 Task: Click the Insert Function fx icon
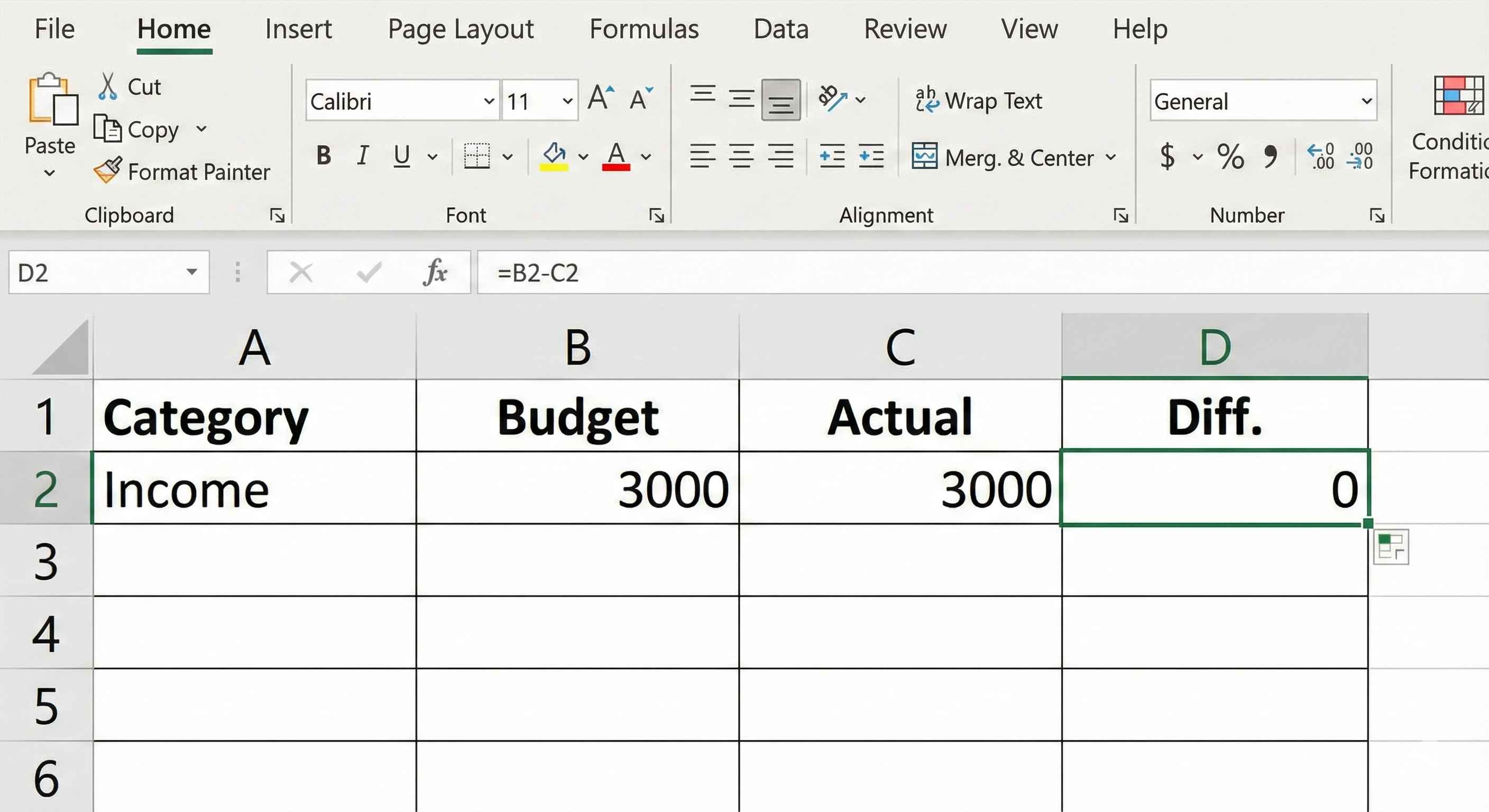tap(435, 272)
